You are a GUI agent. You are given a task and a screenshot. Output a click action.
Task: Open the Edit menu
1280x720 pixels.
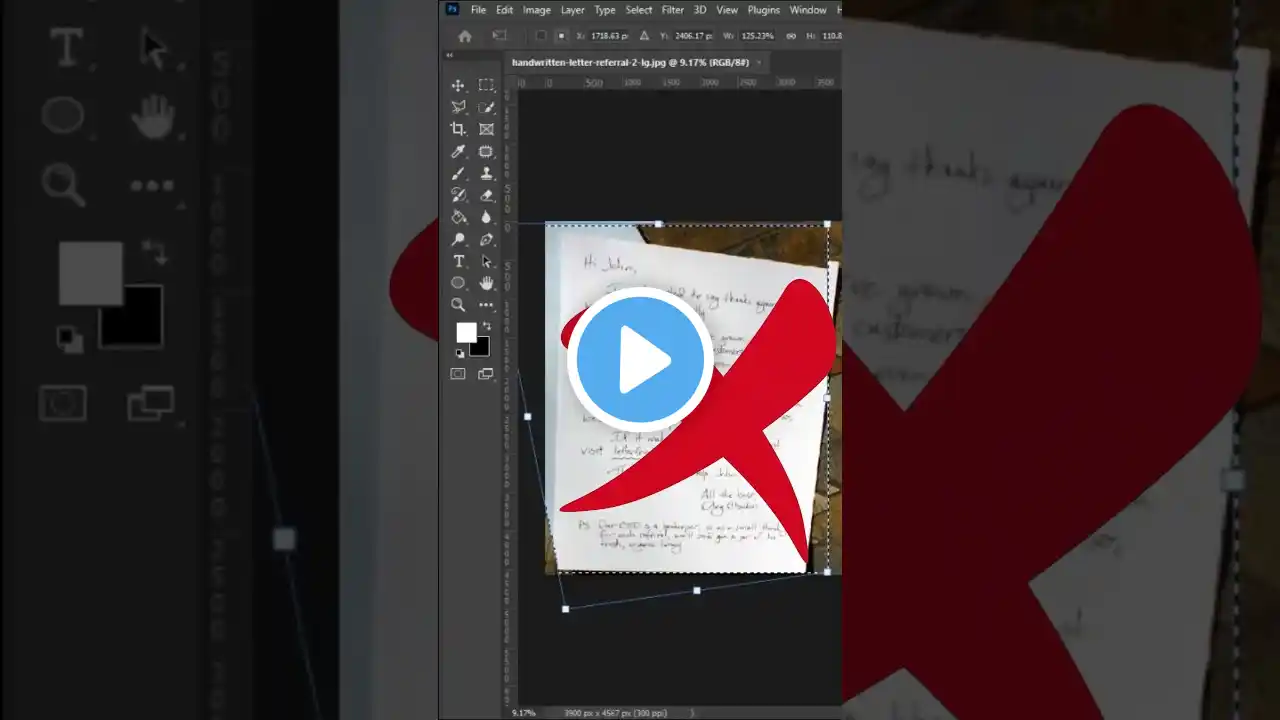coord(505,10)
